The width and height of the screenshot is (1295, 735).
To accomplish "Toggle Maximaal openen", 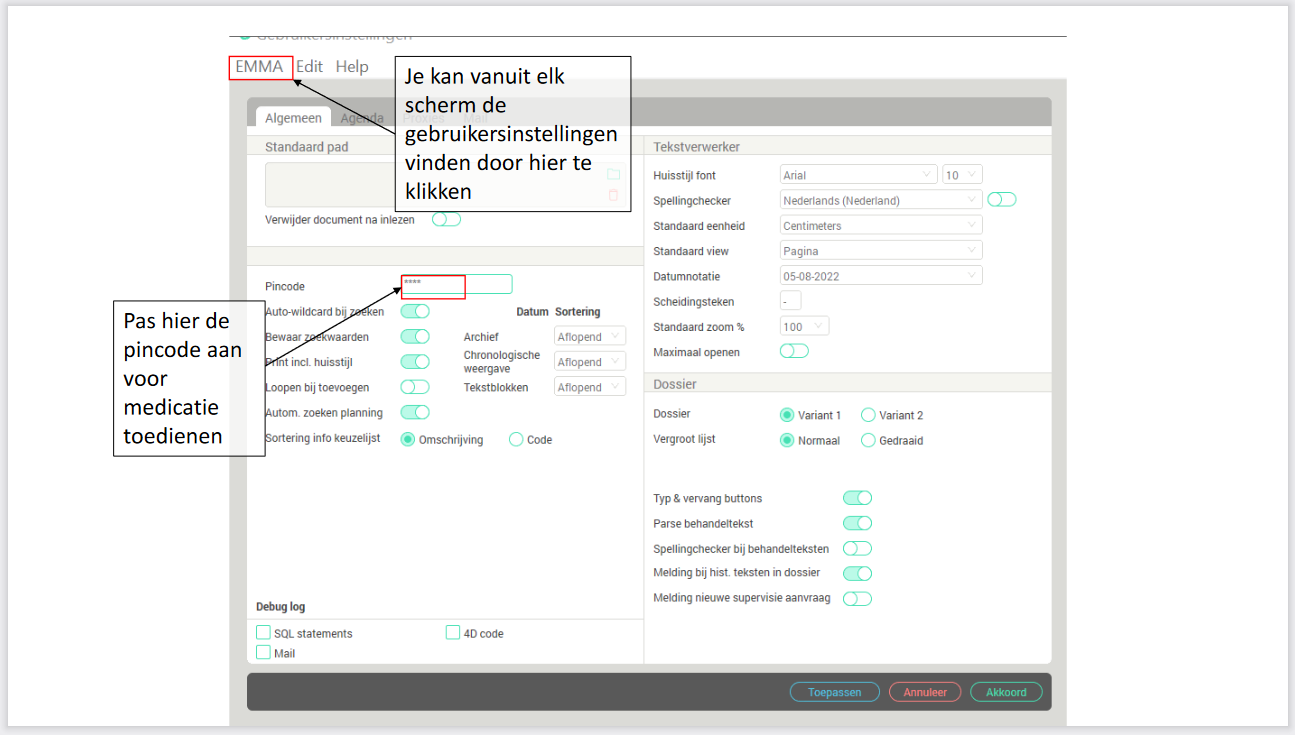I will coord(793,351).
